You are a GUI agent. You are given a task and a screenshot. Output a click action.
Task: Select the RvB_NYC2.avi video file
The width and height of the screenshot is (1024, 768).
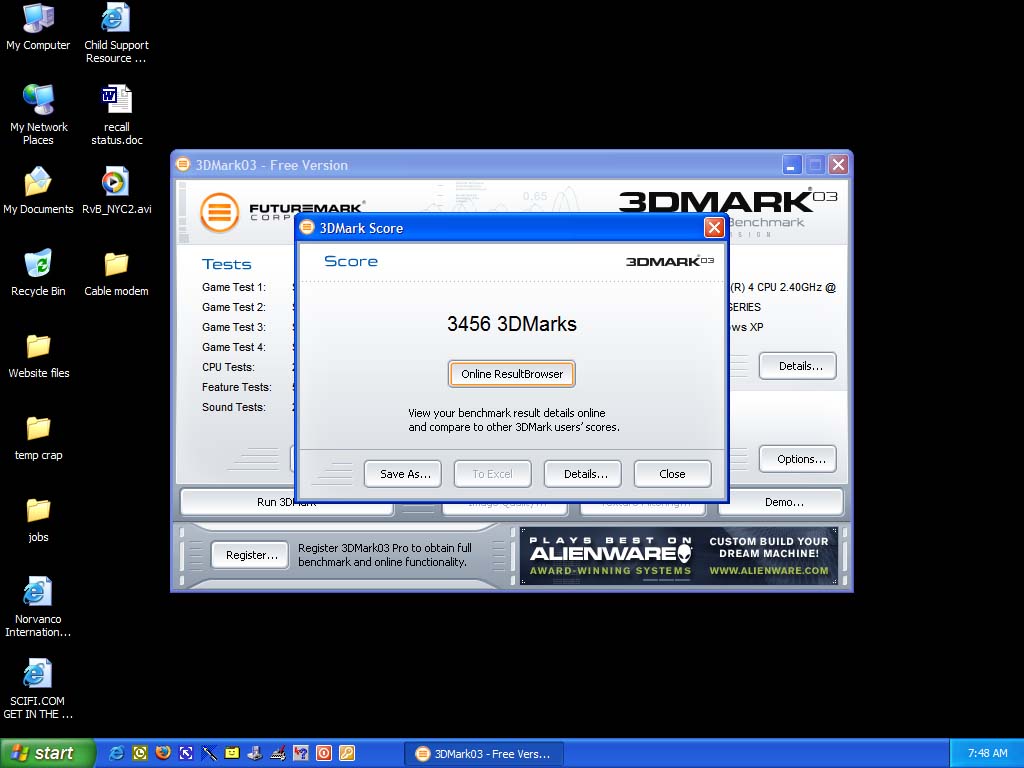[116, 190]
